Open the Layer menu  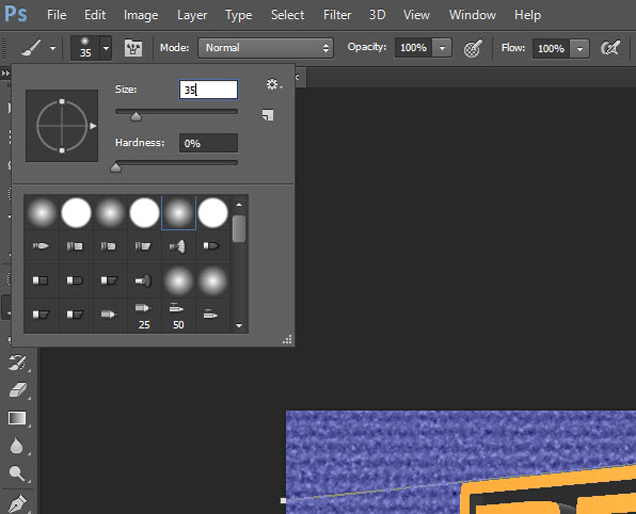(192, 15)
